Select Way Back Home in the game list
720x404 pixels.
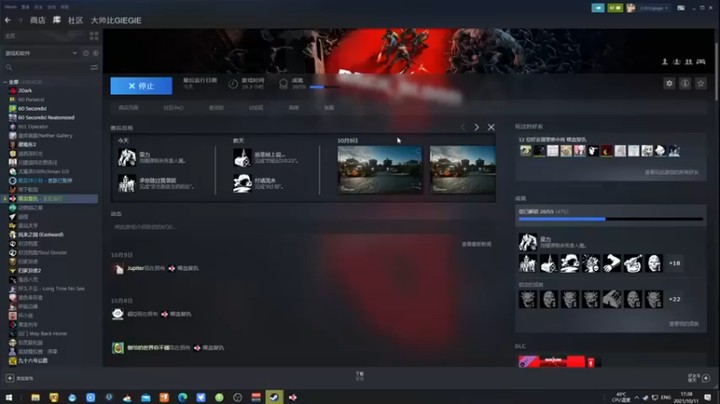click(42, 334)
